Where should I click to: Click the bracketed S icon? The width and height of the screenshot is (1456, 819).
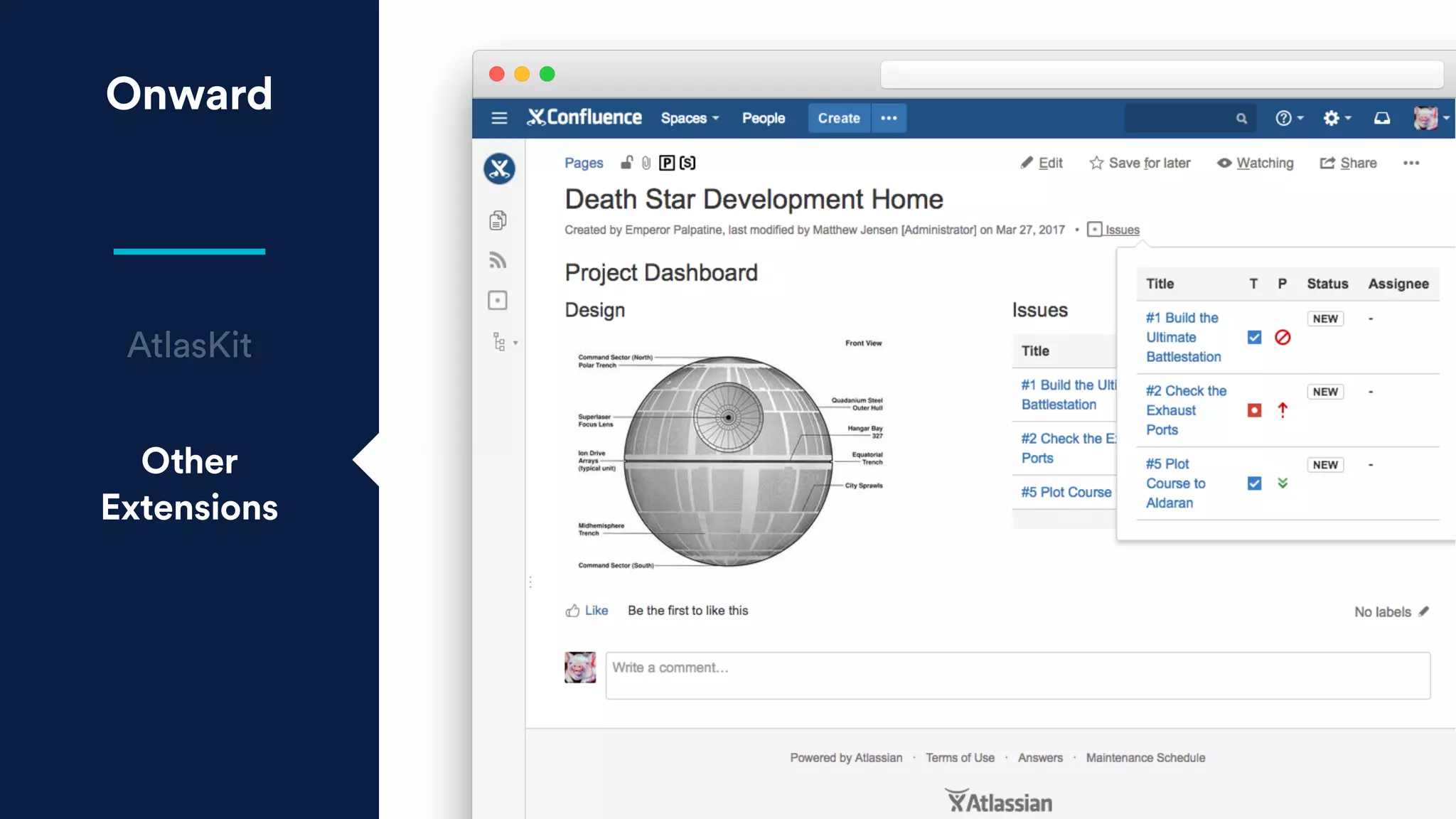[x=687, y=163]
